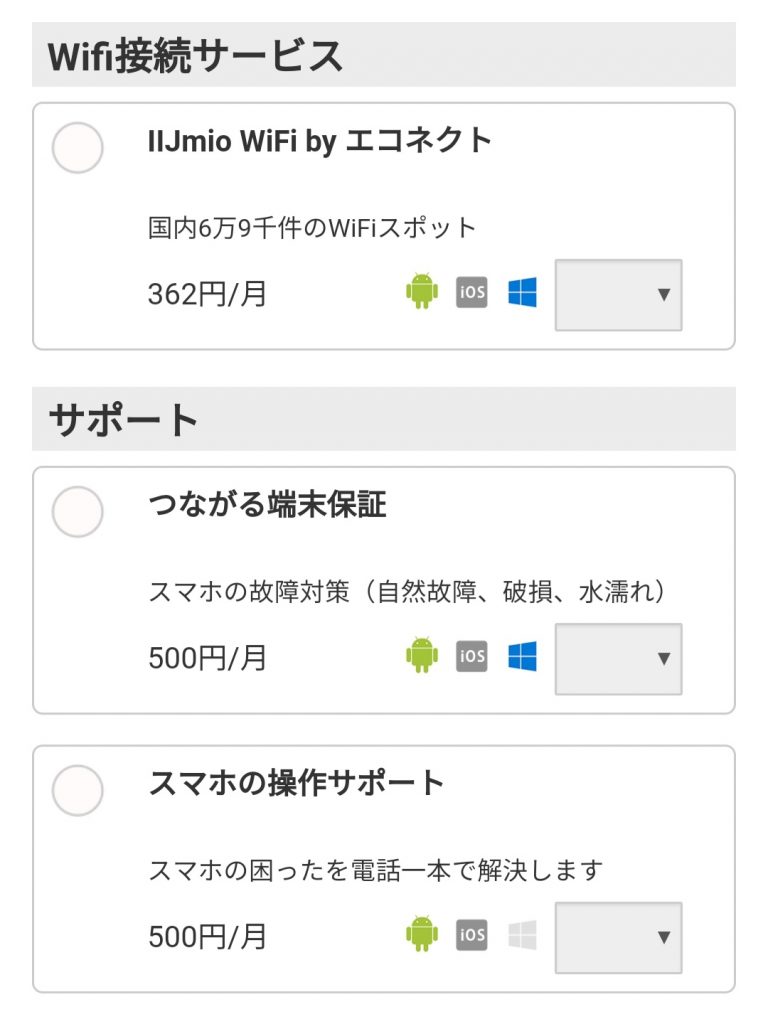Select the つながる端末保証 radio button
The width and height of the screenshot is (768, 1014).
click(77, 512)
